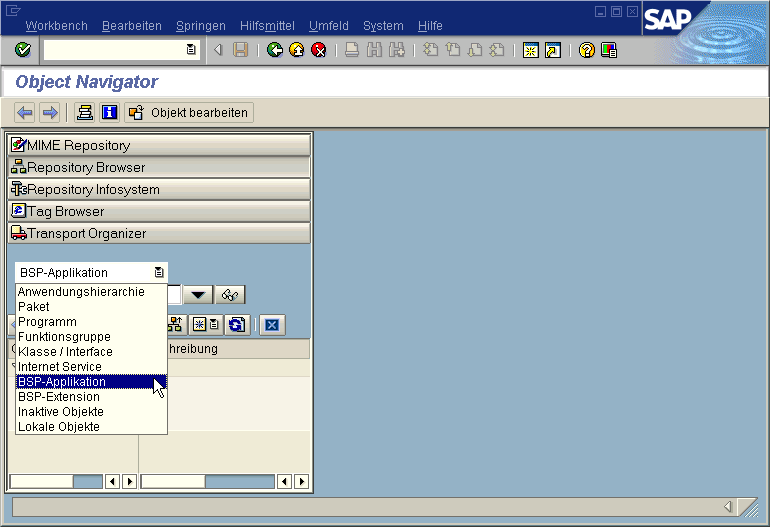
Task: Click Objekt bearbeiten button
Action: coord(189,112)
